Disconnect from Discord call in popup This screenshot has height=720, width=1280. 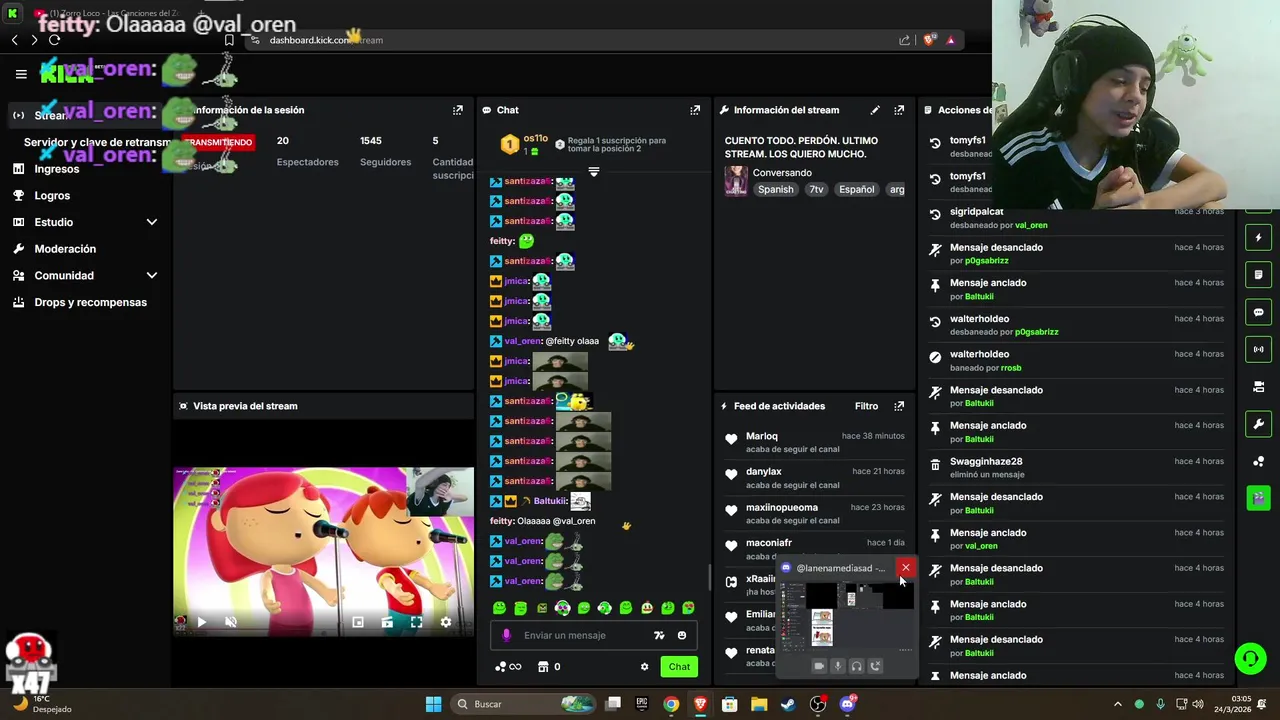(875, 666)
